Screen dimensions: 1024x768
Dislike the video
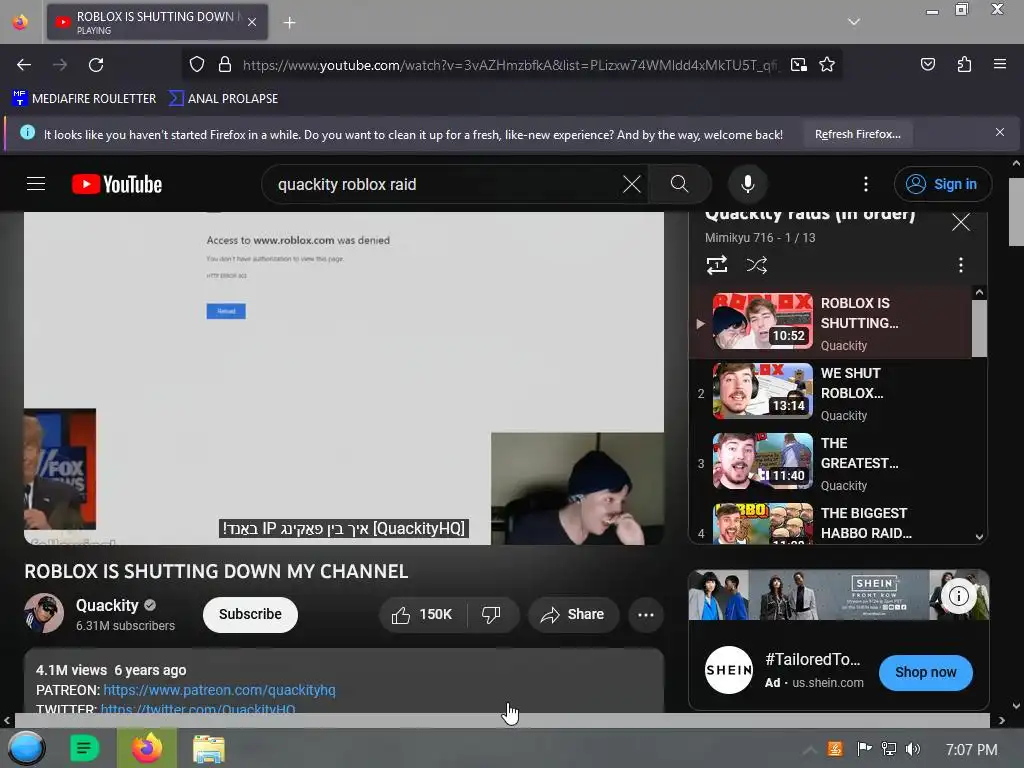491,615
